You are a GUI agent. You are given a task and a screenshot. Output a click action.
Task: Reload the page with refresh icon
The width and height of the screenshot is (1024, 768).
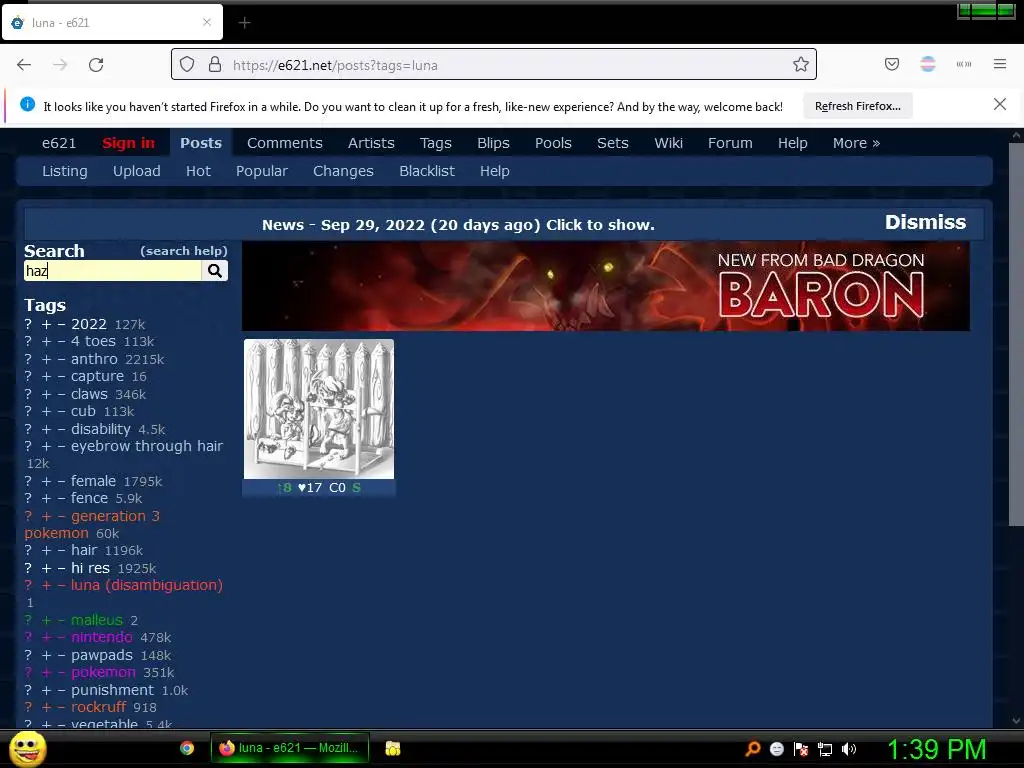96,65
